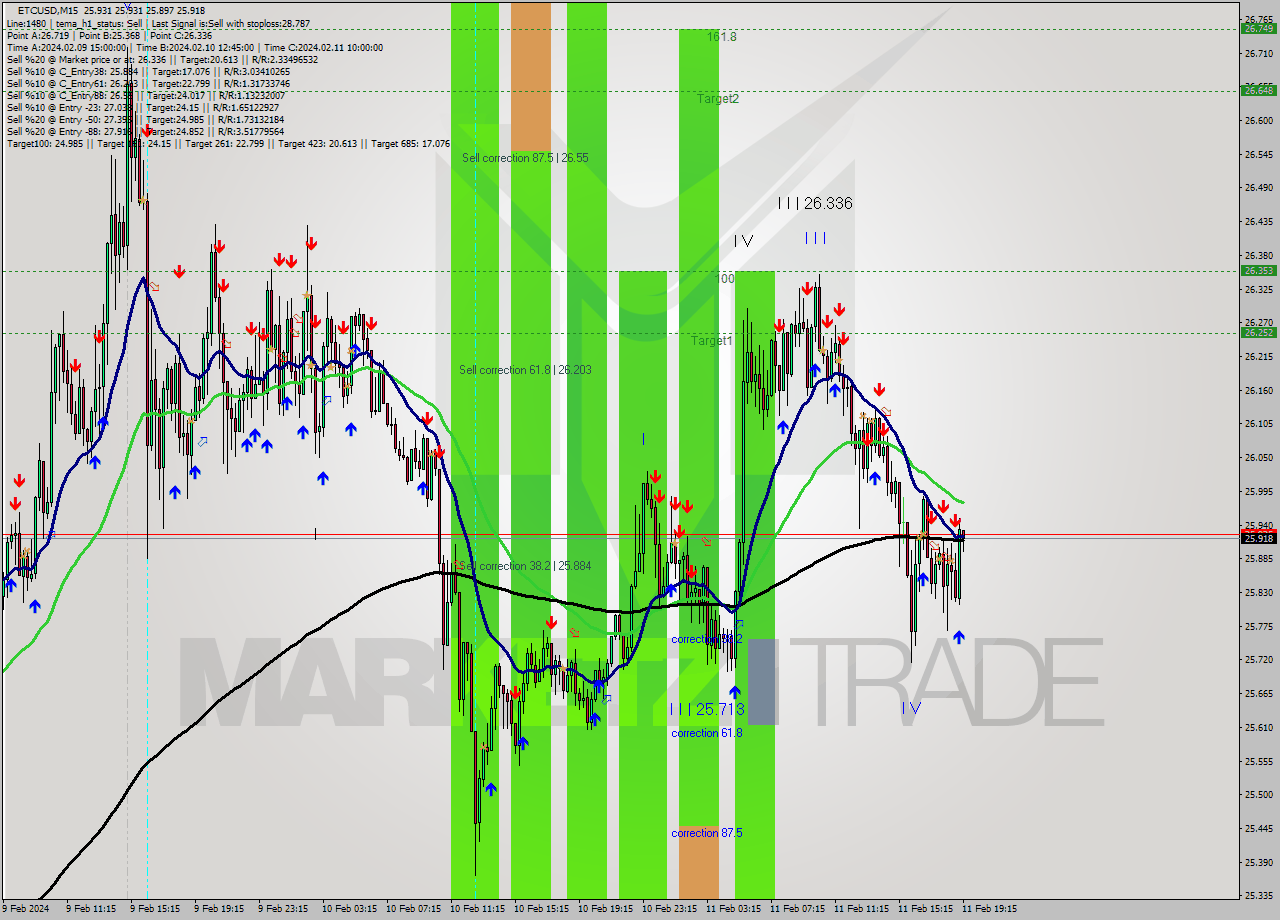This screenshot has height=920, width=1280.
Task: Click the current price tag 25.918
Action: point(1258,538)
